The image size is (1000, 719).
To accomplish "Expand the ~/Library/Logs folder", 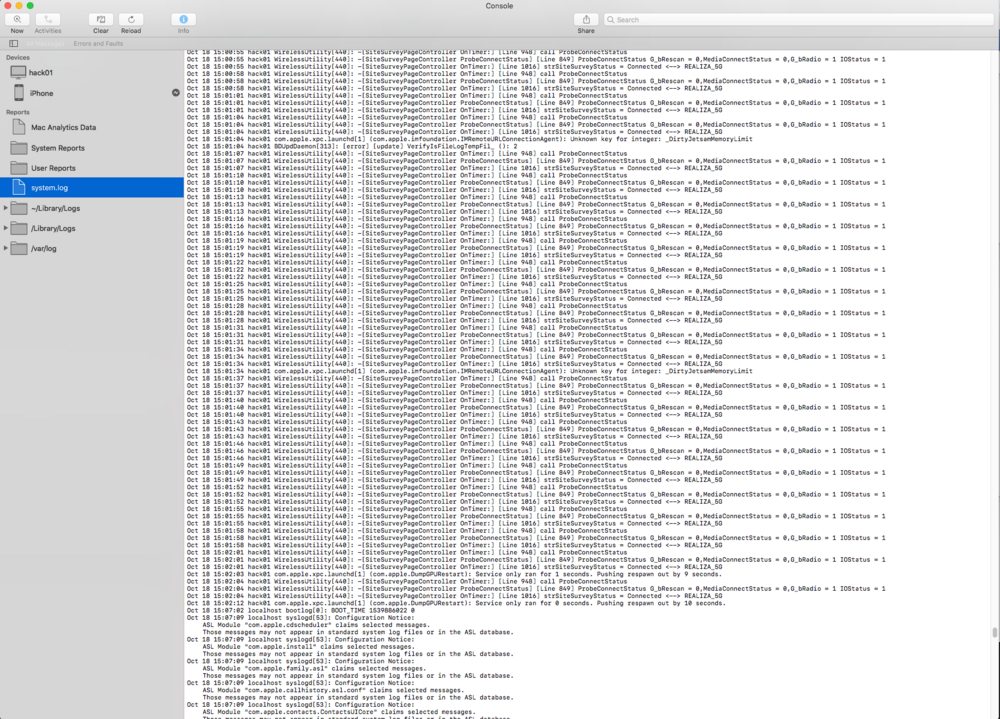I will click(x=8, y=208).
